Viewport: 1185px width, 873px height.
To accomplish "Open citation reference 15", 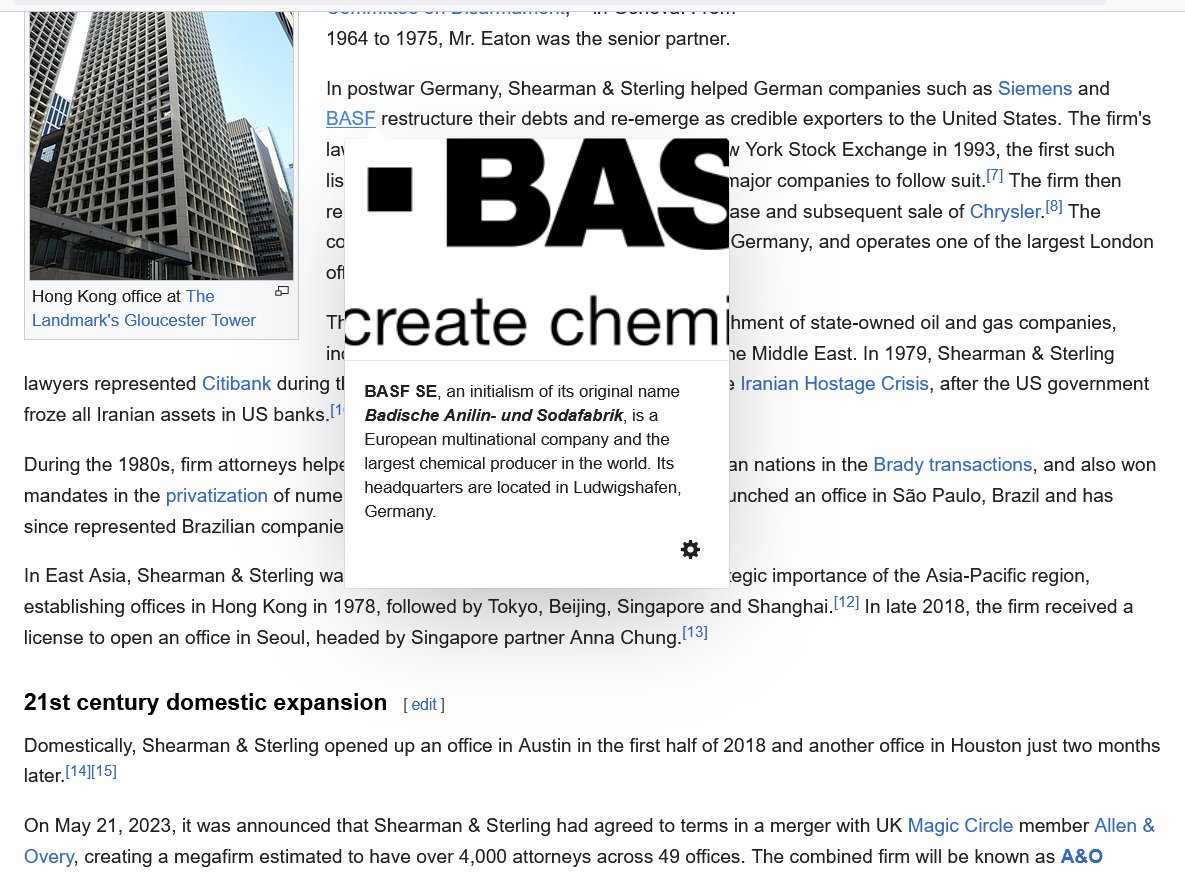I will click(104, 771).
